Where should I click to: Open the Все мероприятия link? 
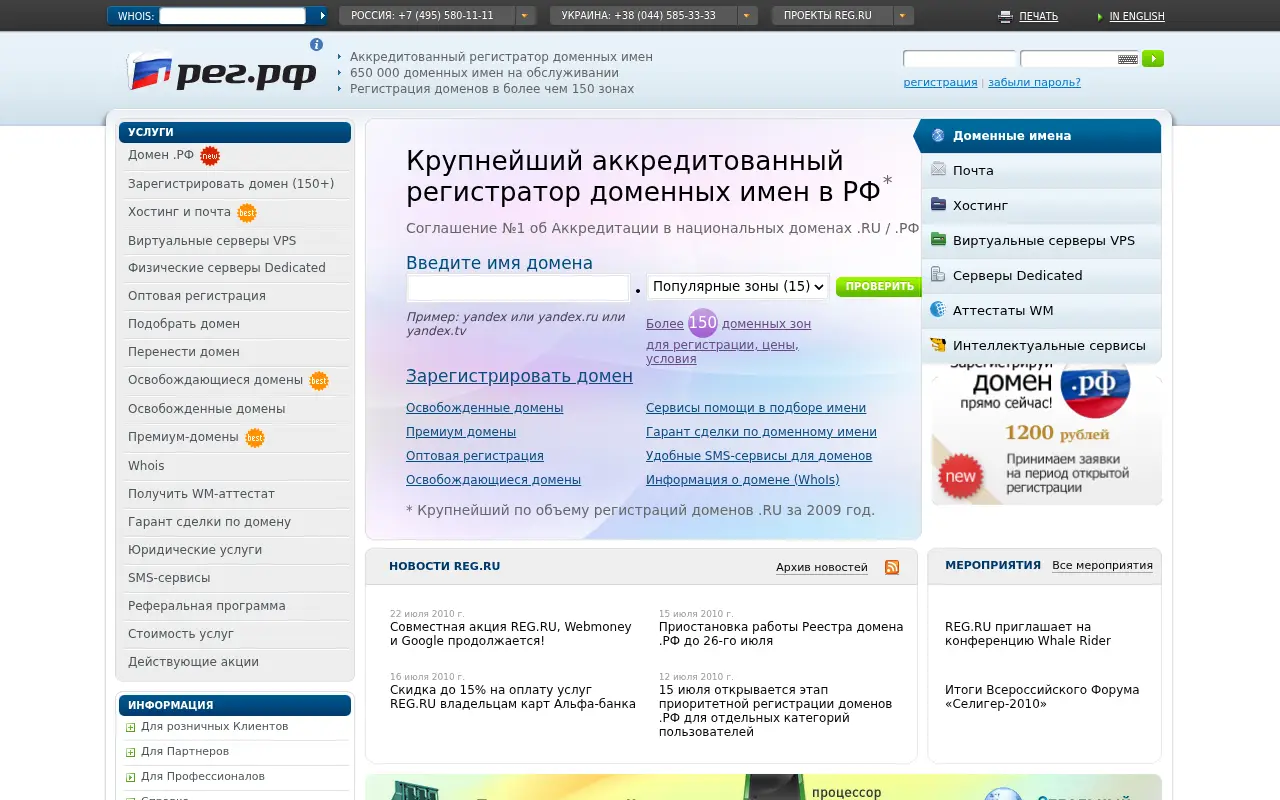1102,566
